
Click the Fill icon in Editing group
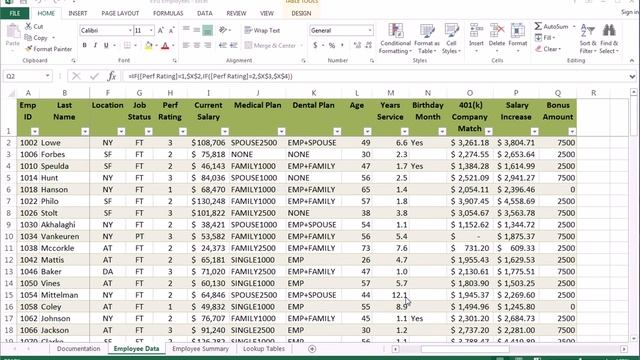coord(538,38)
